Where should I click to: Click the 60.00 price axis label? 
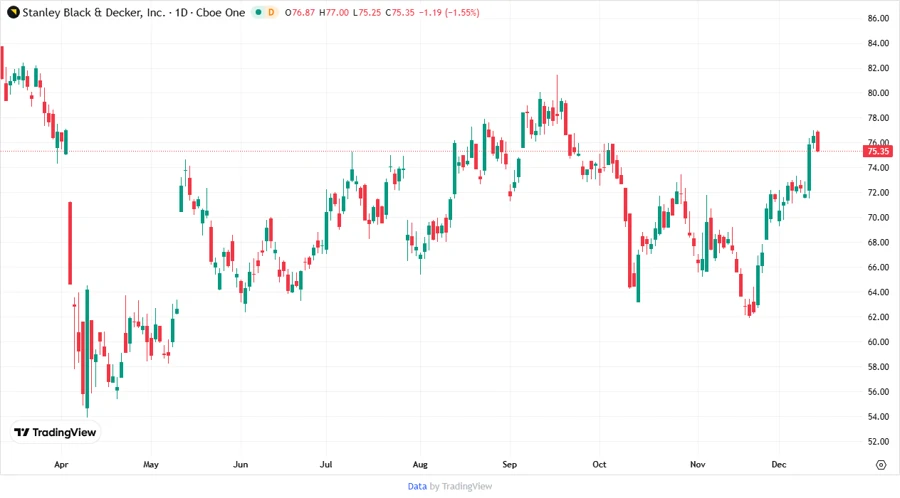[878, 342]
